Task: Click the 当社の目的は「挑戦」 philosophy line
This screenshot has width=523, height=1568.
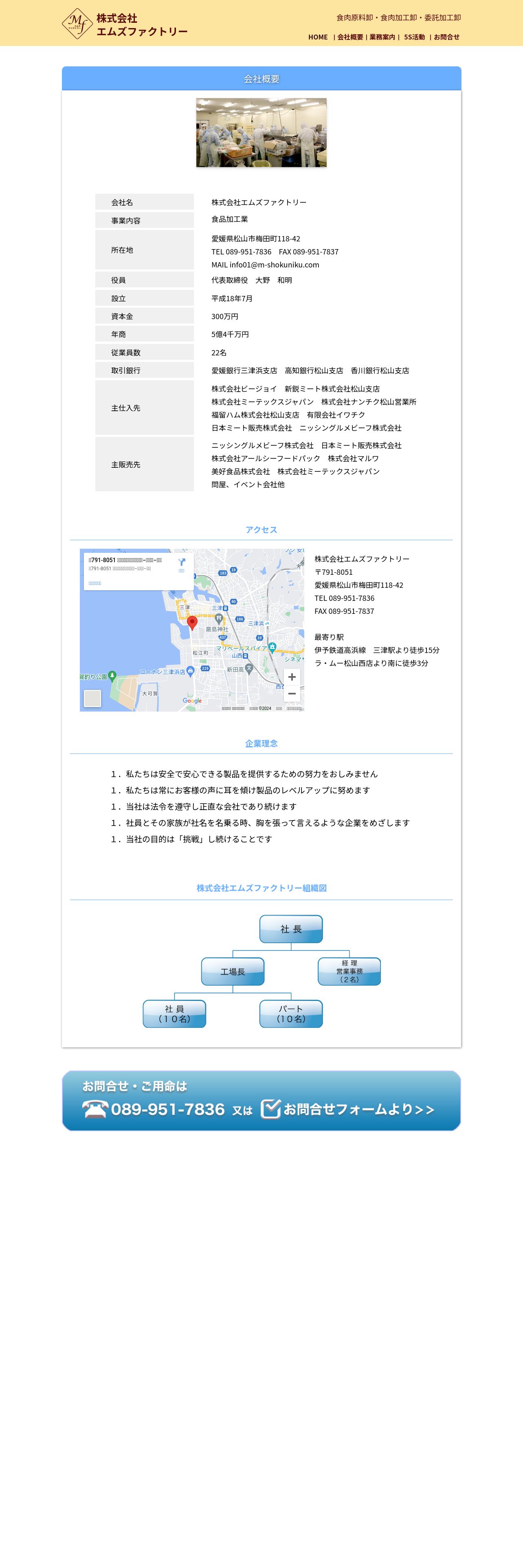Action: [x=191, y=839]
